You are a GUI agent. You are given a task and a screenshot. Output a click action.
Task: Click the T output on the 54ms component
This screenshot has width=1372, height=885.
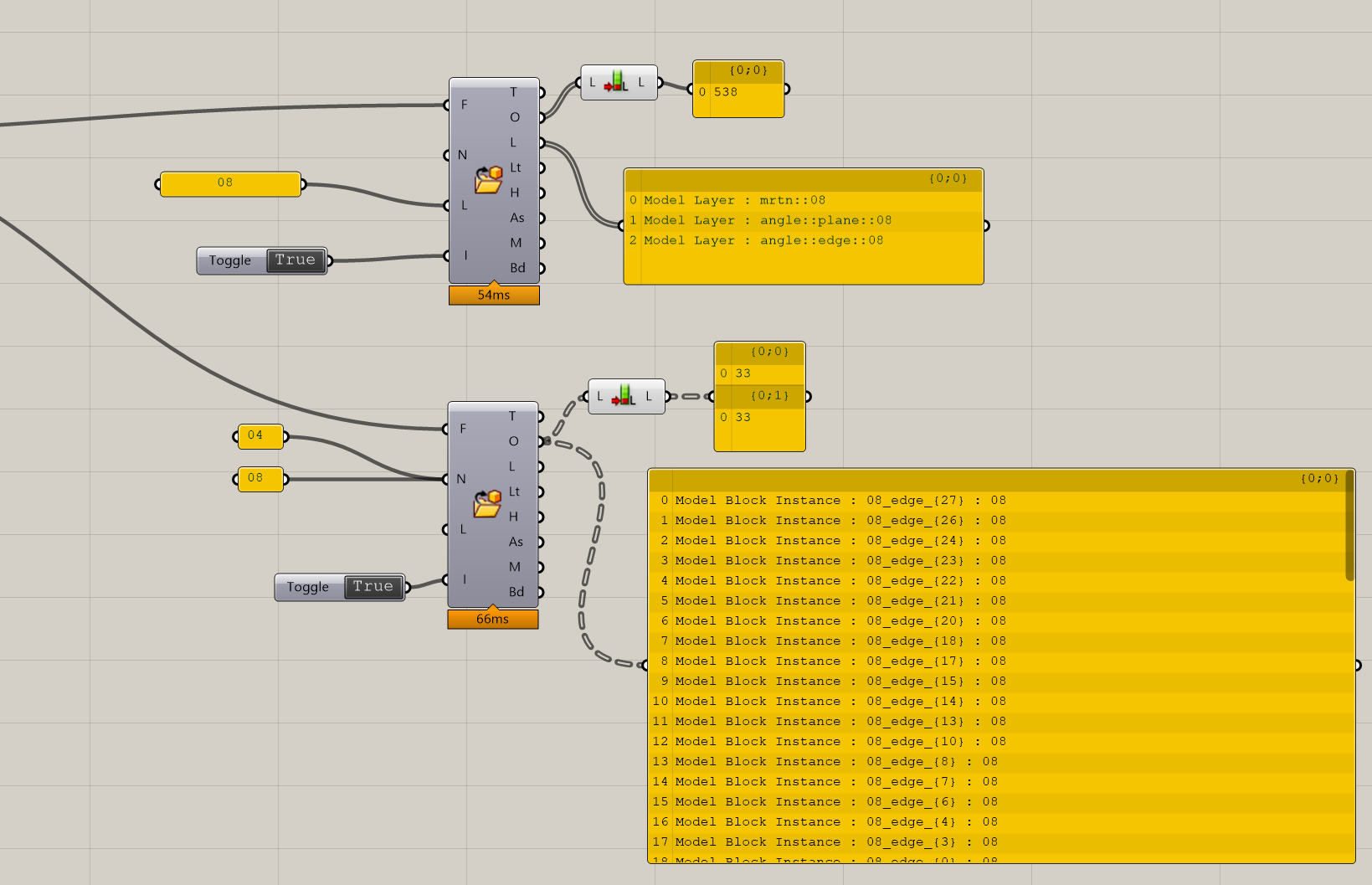tap(514, 92)
